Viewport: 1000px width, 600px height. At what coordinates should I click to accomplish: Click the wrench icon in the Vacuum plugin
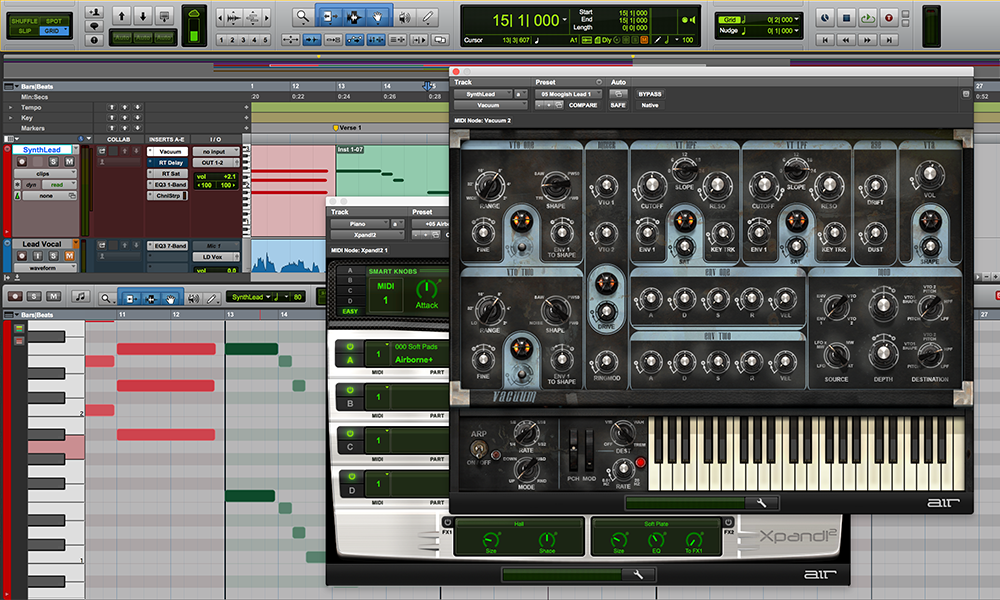pos(761,503)
